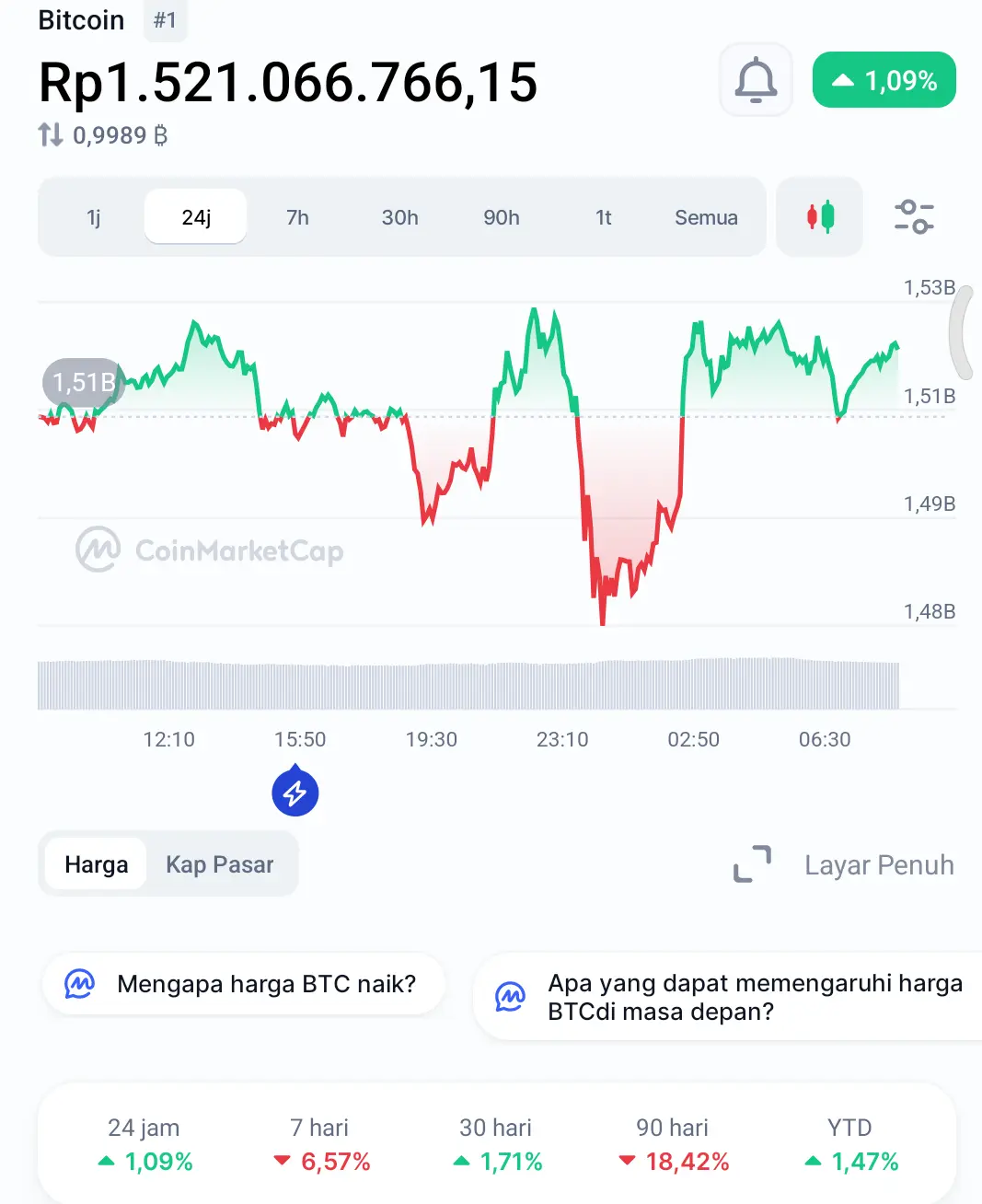Tap the blue lightning event marker
Viewport: 982px width, 1204px height.
coord(295,792)
